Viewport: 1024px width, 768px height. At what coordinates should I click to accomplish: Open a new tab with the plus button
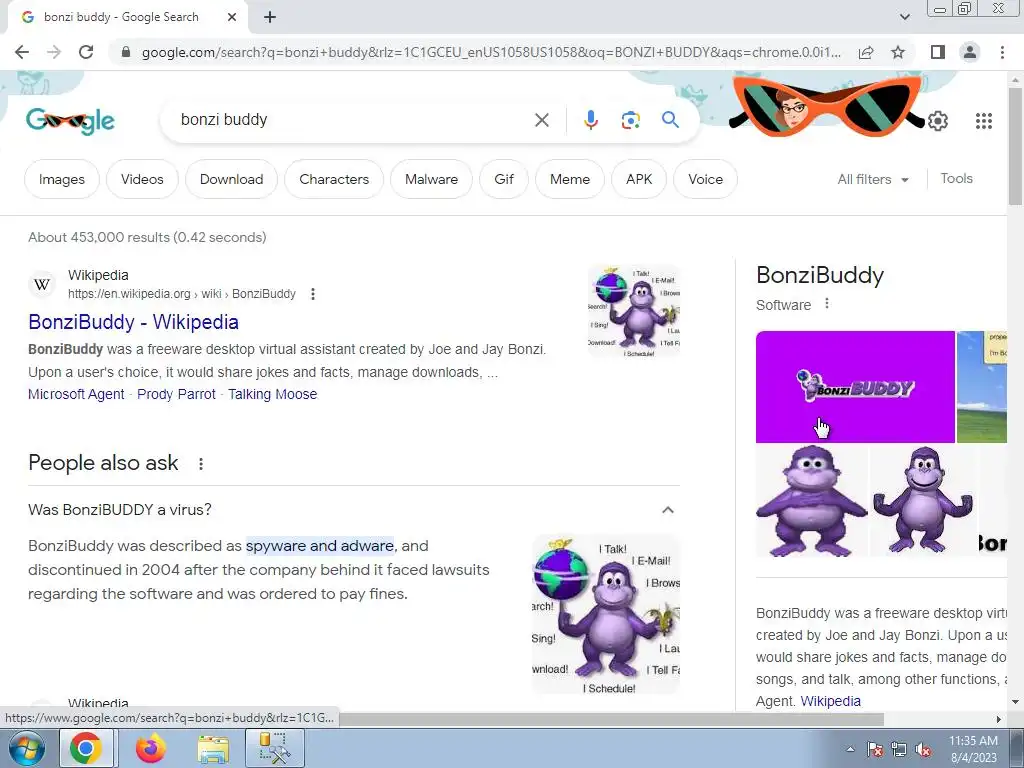click(270, 18)
